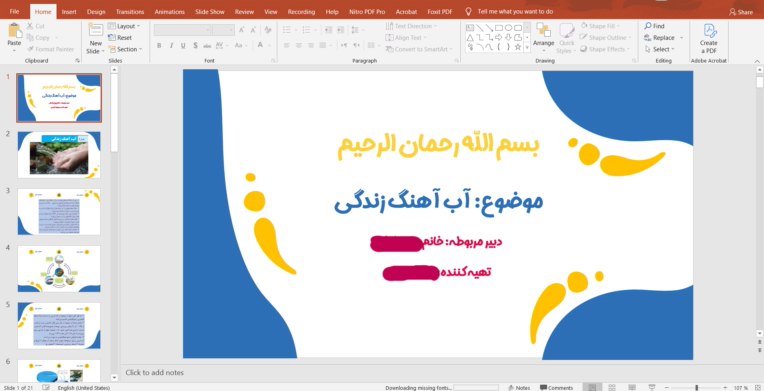
Task: Switch to the Design tab
Action: point(96,12)
